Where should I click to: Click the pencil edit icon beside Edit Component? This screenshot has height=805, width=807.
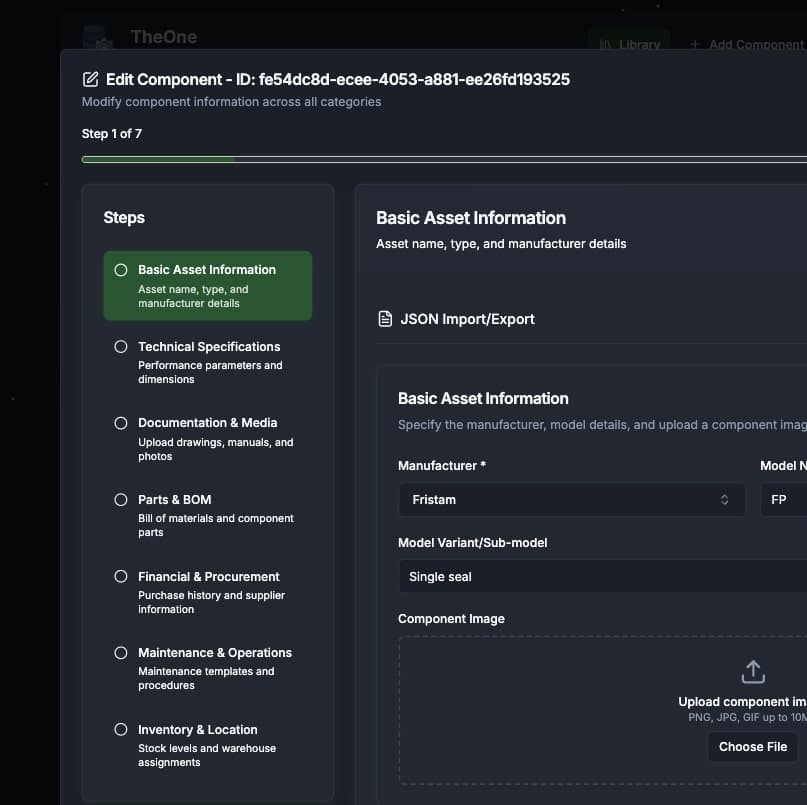click(x=89, y=78)
